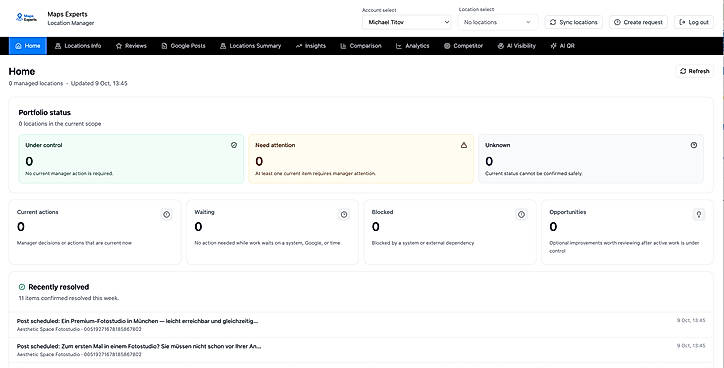The width and height of the screenshot is (724, 368).
Task: Click the check circle icon on Under control card
Action: pos(234,145)
